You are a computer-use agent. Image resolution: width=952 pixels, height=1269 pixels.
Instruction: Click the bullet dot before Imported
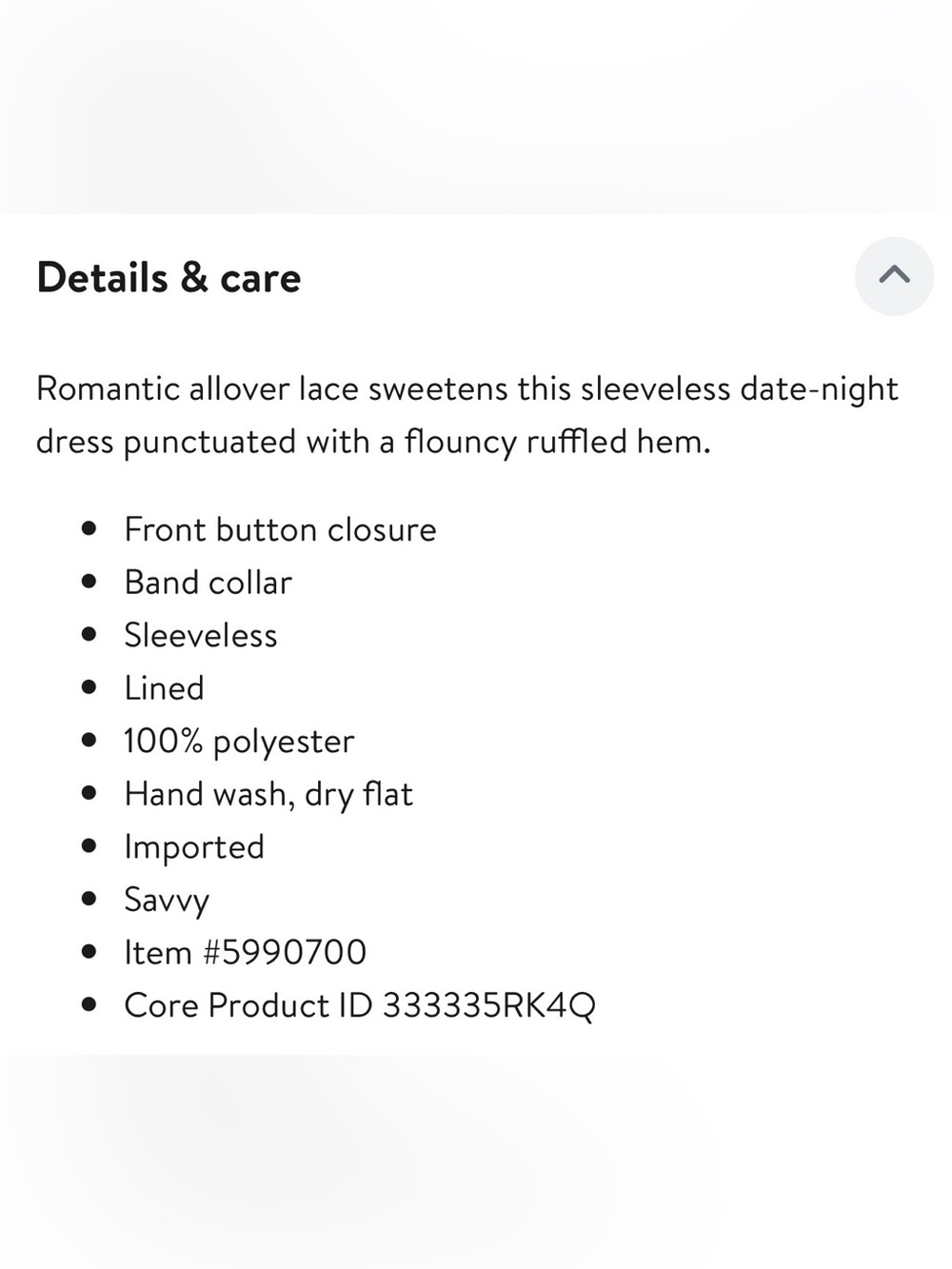pos(89,845)
